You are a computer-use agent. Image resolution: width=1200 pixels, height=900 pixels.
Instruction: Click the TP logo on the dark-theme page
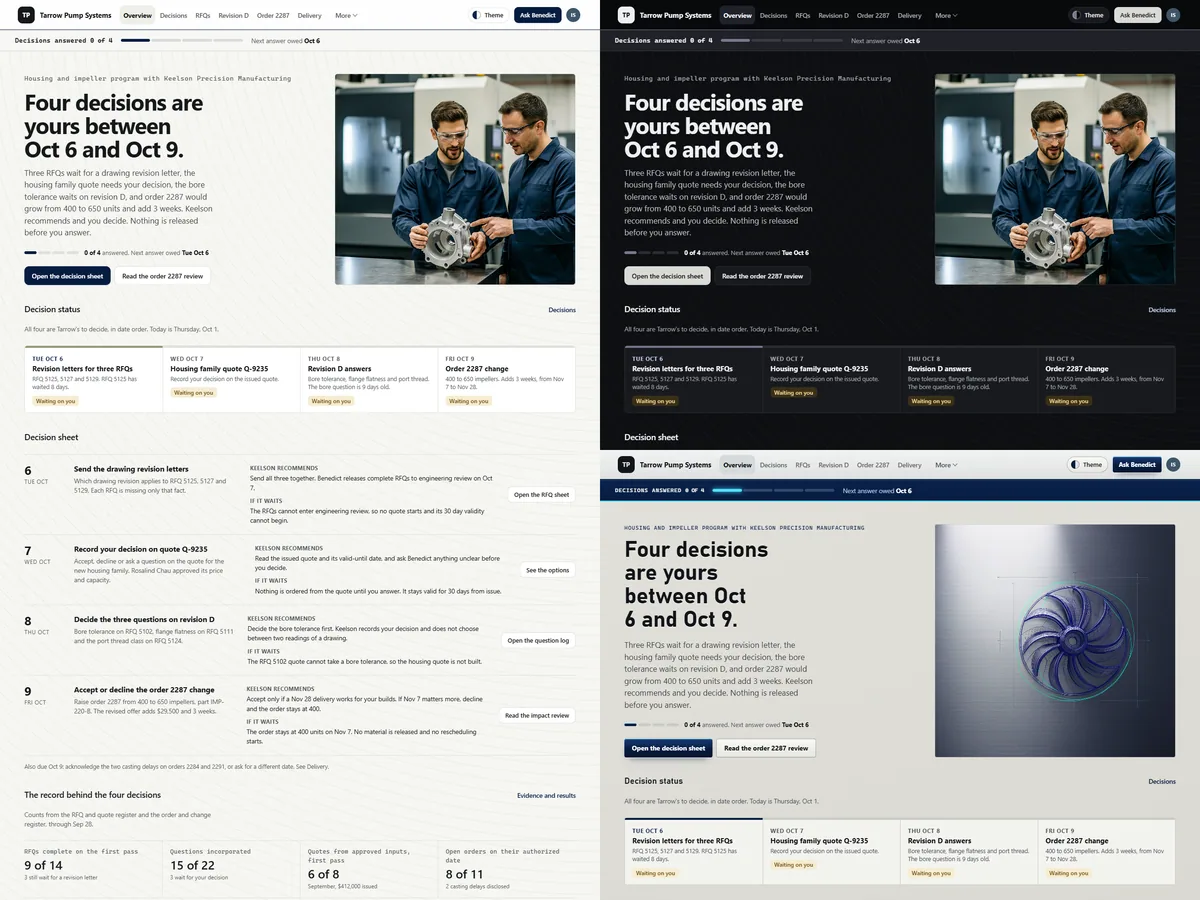[625, 15]
